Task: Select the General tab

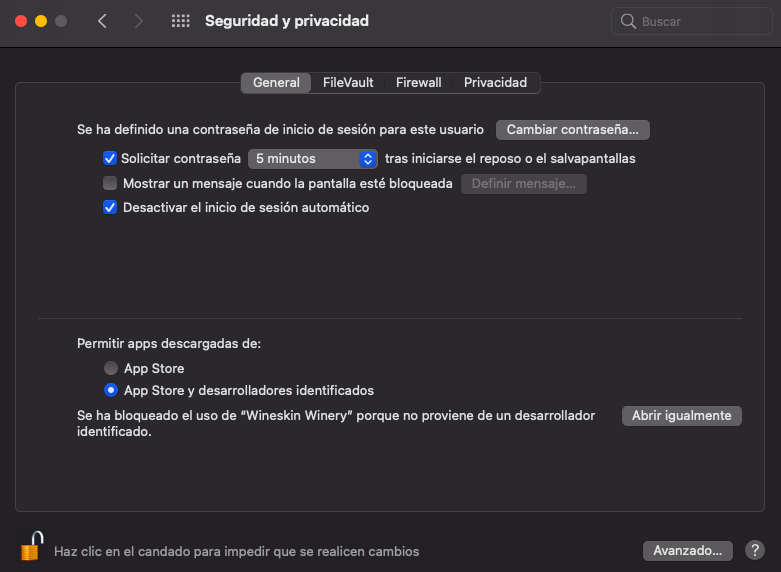Action: pyautogui.click(x=276, y=83)
